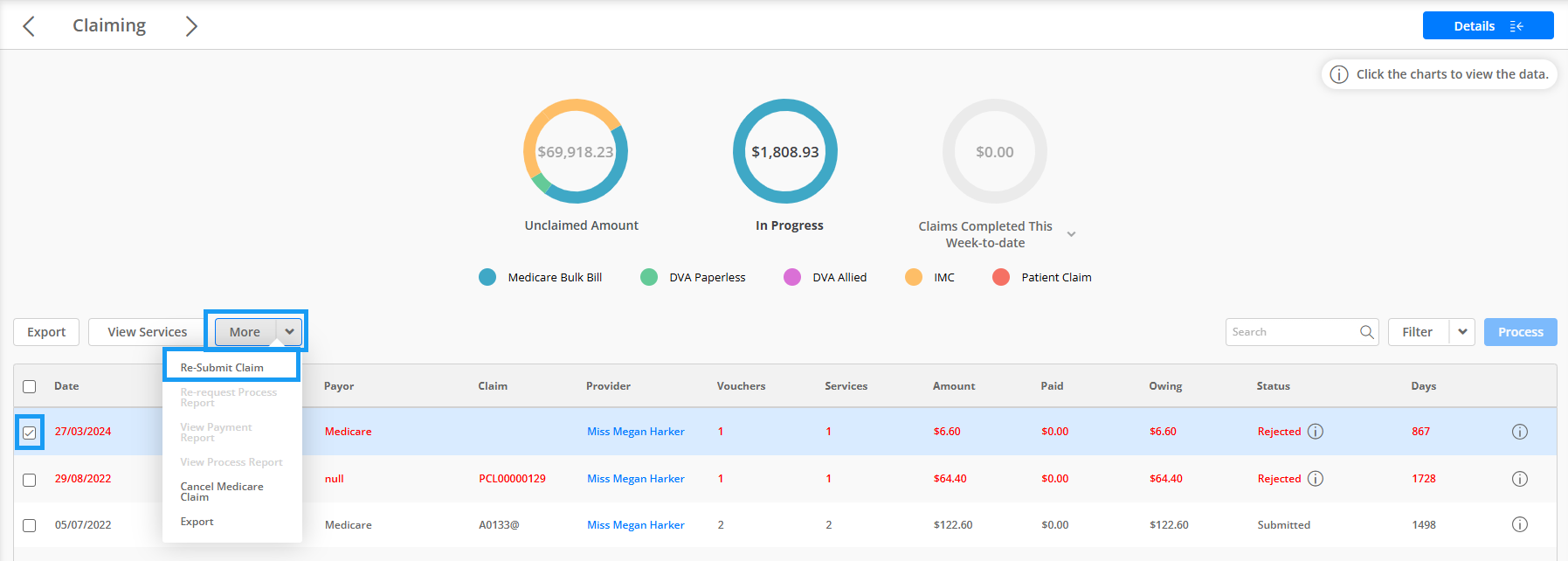
Task: Click the Medicare Bulk Bill legend swatch
Action: coord(487,277)
